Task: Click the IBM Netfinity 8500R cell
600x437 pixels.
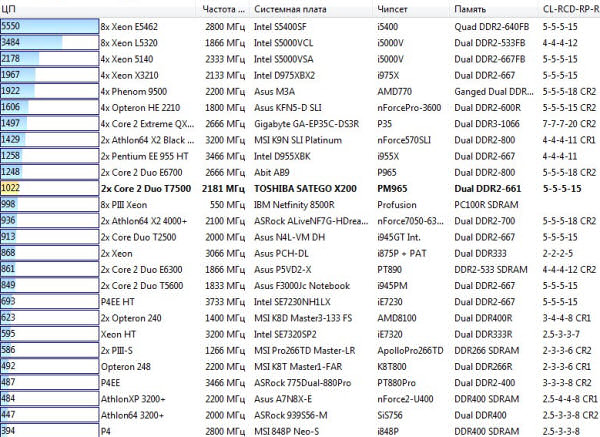Action: click(294, 205)
